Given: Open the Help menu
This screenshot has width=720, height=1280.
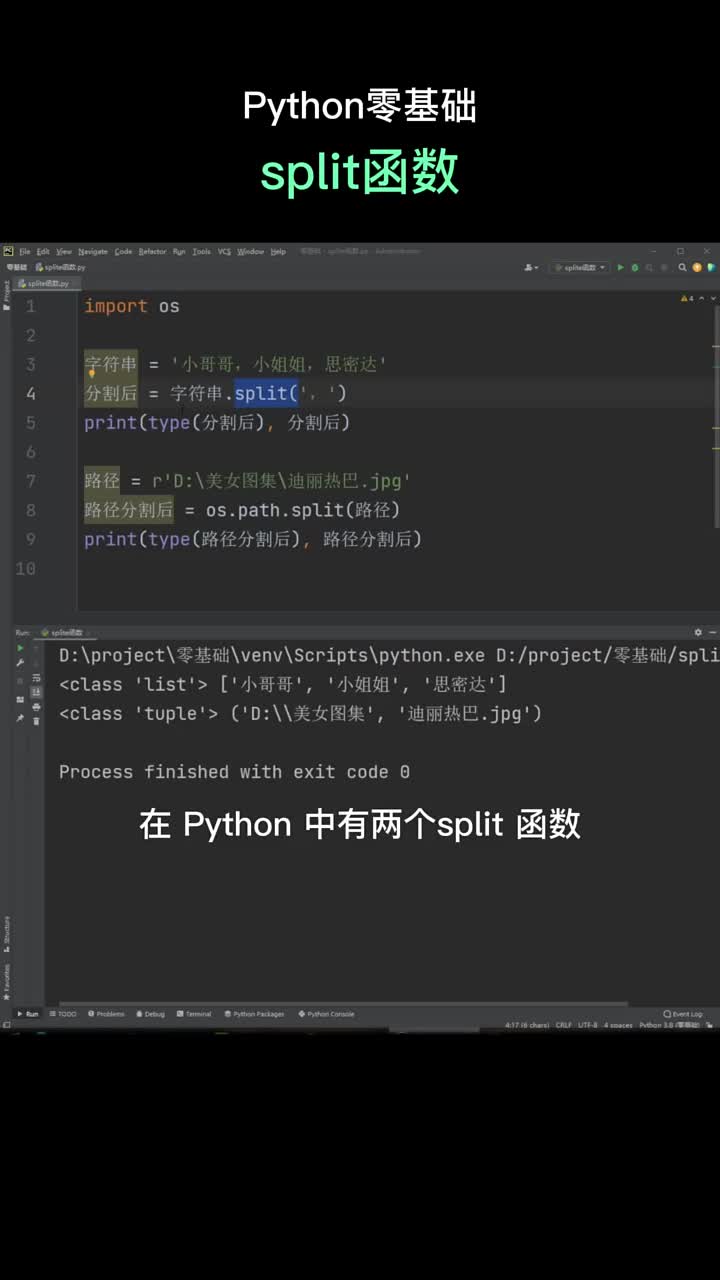Looking at the screenshot, I should pos(278,252).
